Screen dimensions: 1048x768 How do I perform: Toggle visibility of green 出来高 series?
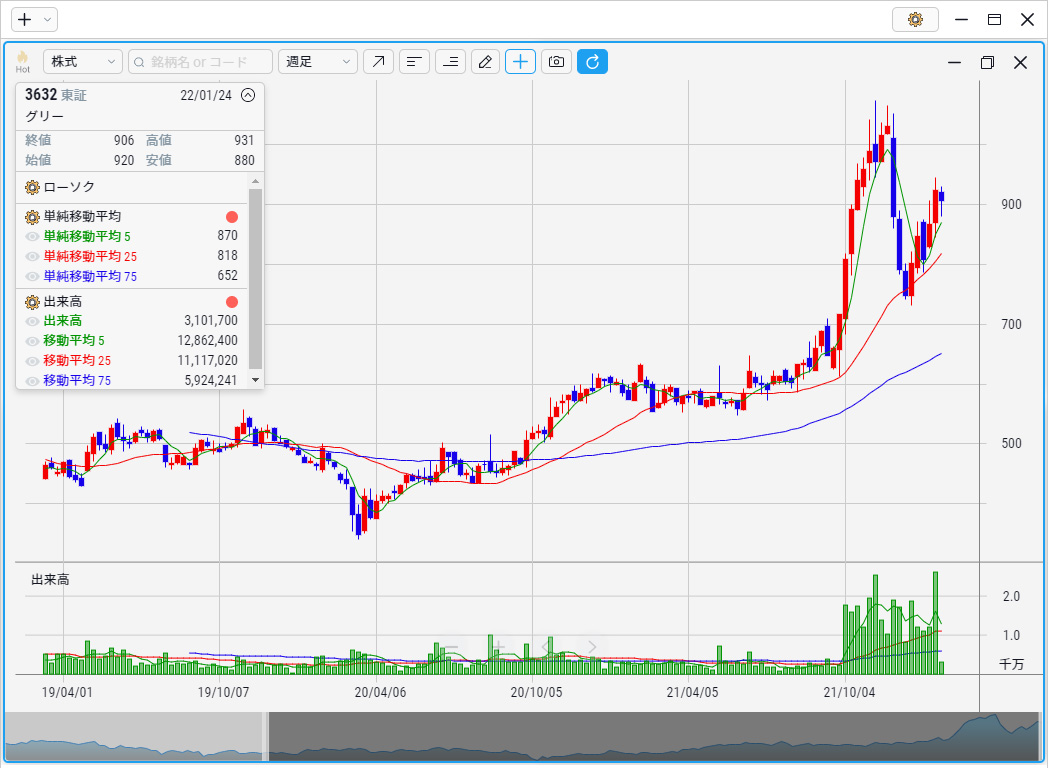(31, 321)
